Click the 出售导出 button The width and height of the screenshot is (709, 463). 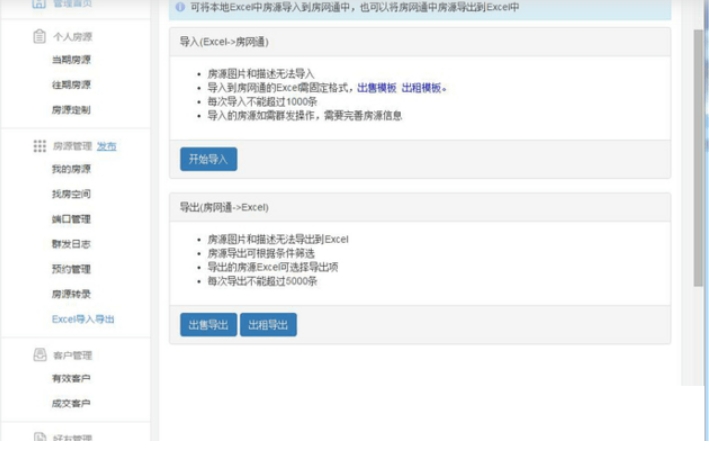208,325
